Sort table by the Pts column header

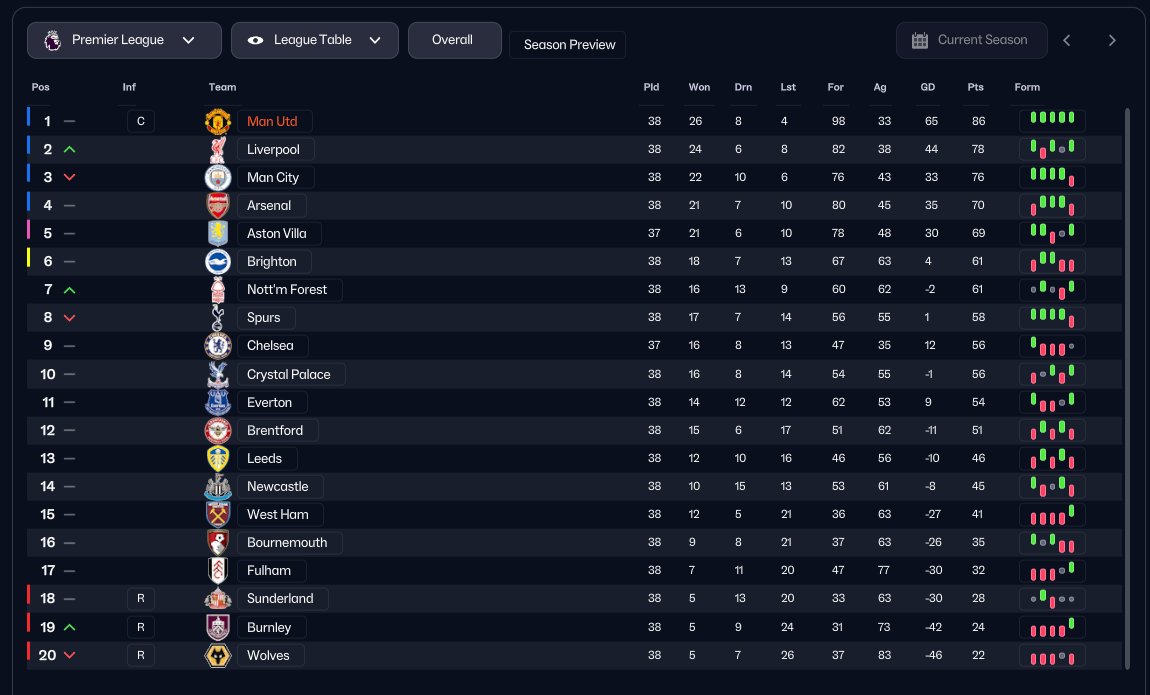[x=975, y=87]
